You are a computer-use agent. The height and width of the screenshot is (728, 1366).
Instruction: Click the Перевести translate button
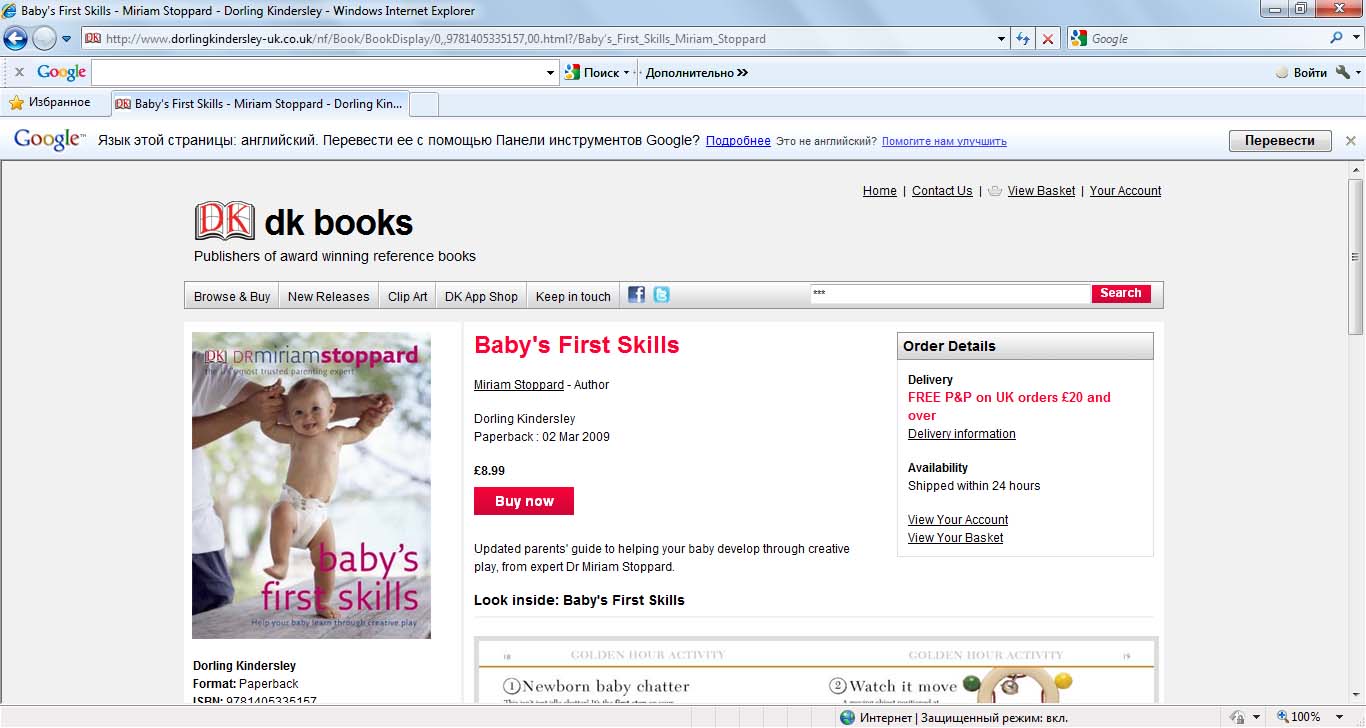pos(1280,141)
